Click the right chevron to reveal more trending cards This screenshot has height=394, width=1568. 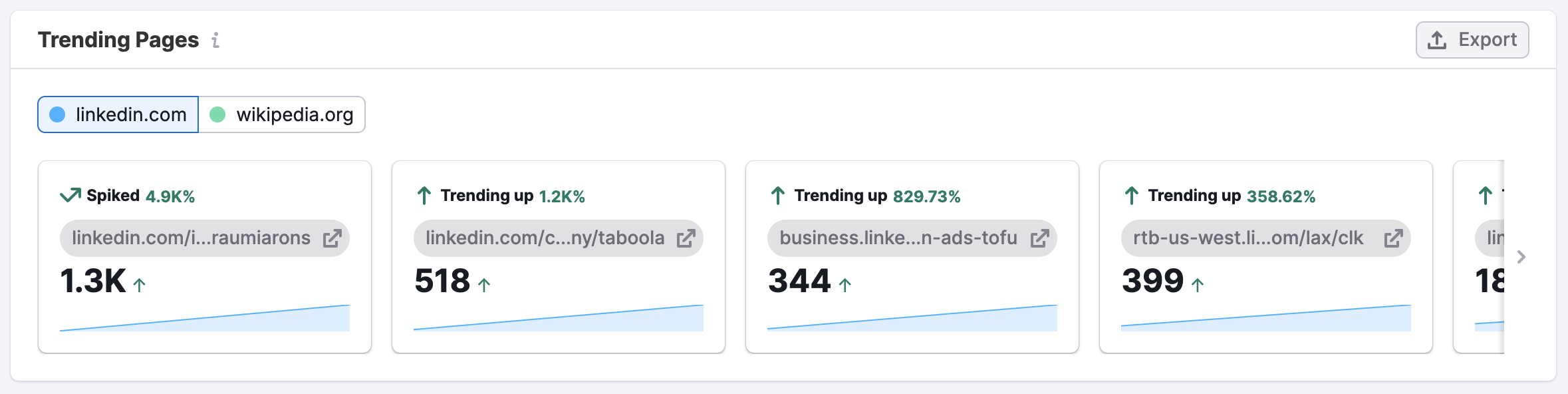(x=1523, y=257)
